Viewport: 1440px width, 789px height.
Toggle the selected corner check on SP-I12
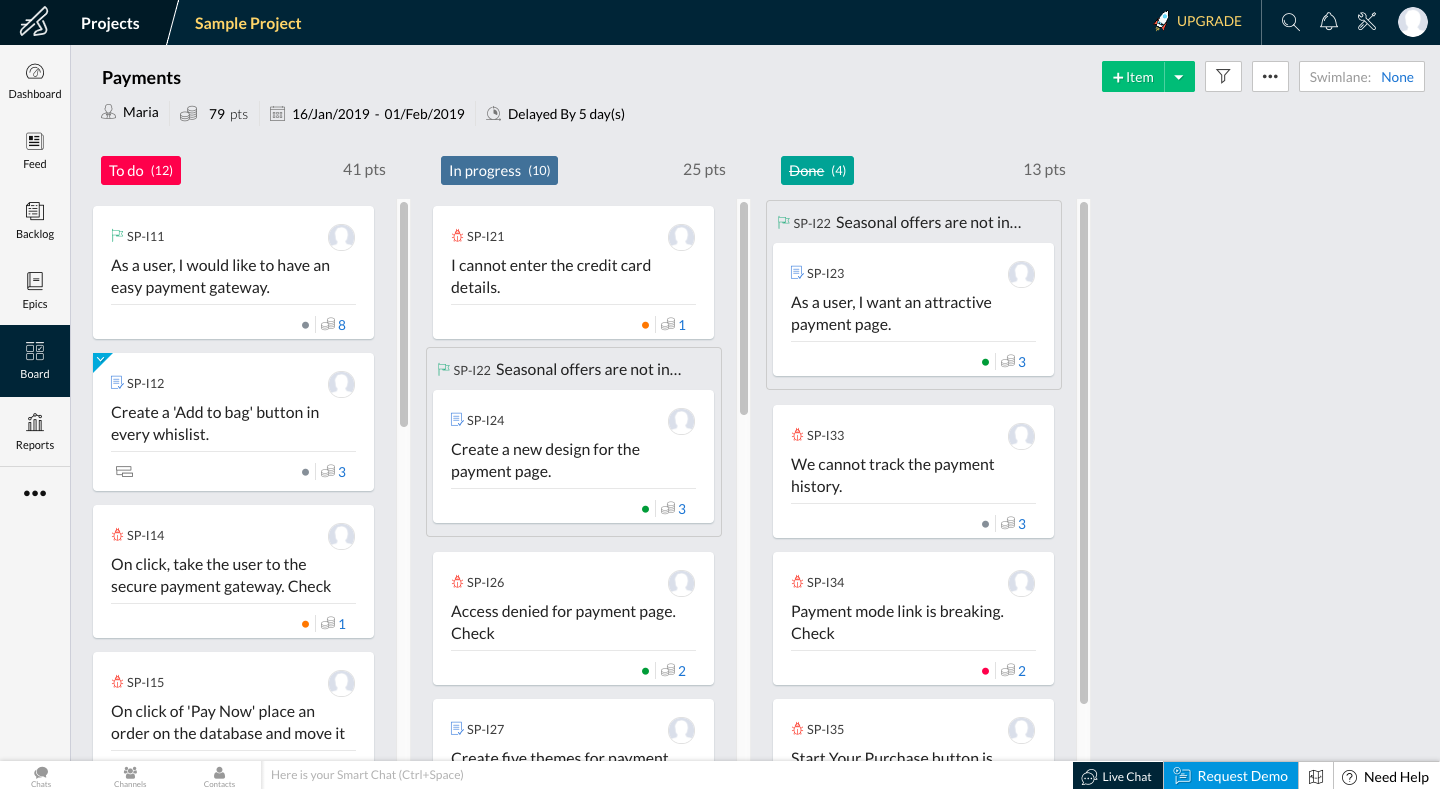tap(100, 360)
